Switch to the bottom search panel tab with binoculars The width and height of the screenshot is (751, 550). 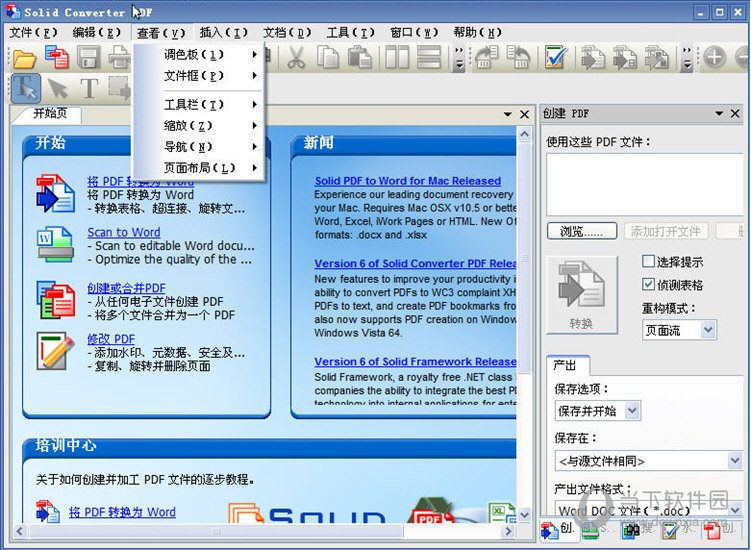point(637,529)
